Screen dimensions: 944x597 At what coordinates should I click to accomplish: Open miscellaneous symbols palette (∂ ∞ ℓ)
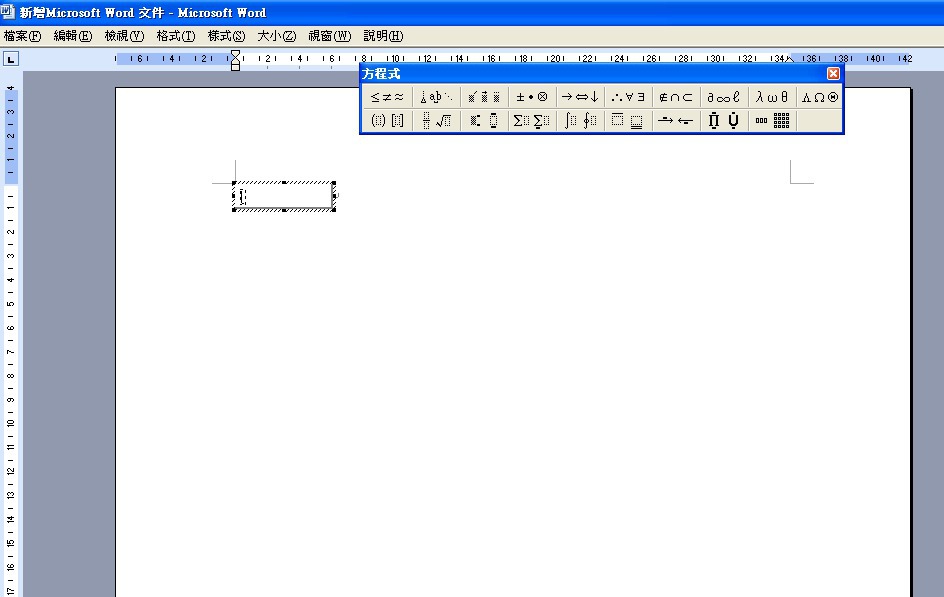724,97
